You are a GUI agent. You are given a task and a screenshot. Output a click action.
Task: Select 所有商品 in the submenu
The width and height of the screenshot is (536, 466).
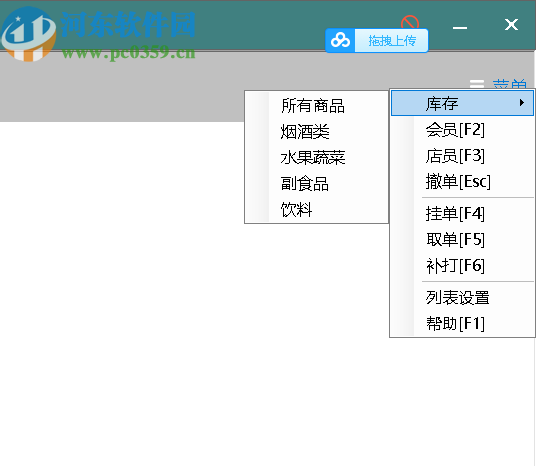pyautogui.click(x=317, y=106)
